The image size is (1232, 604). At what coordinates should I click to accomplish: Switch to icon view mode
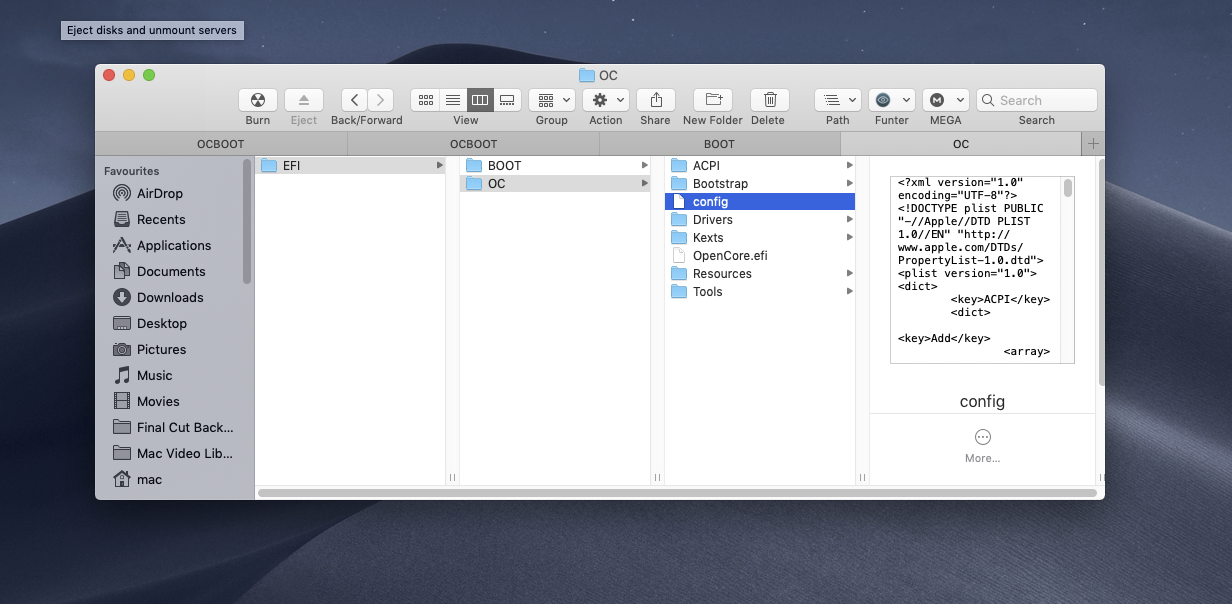[x=425, y=100]
